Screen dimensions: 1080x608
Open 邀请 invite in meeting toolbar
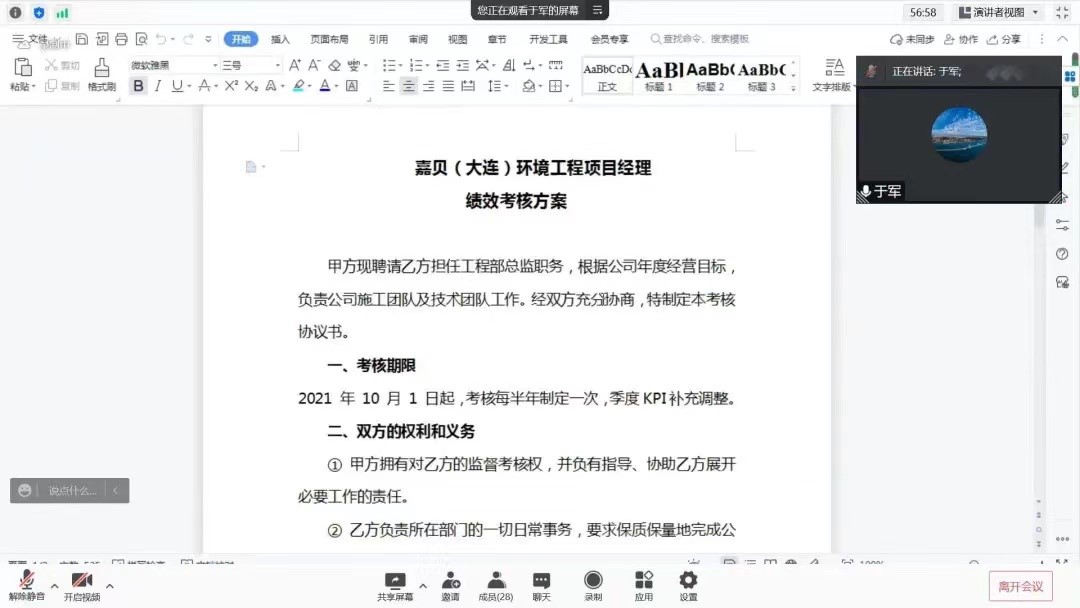pos(450,587)
